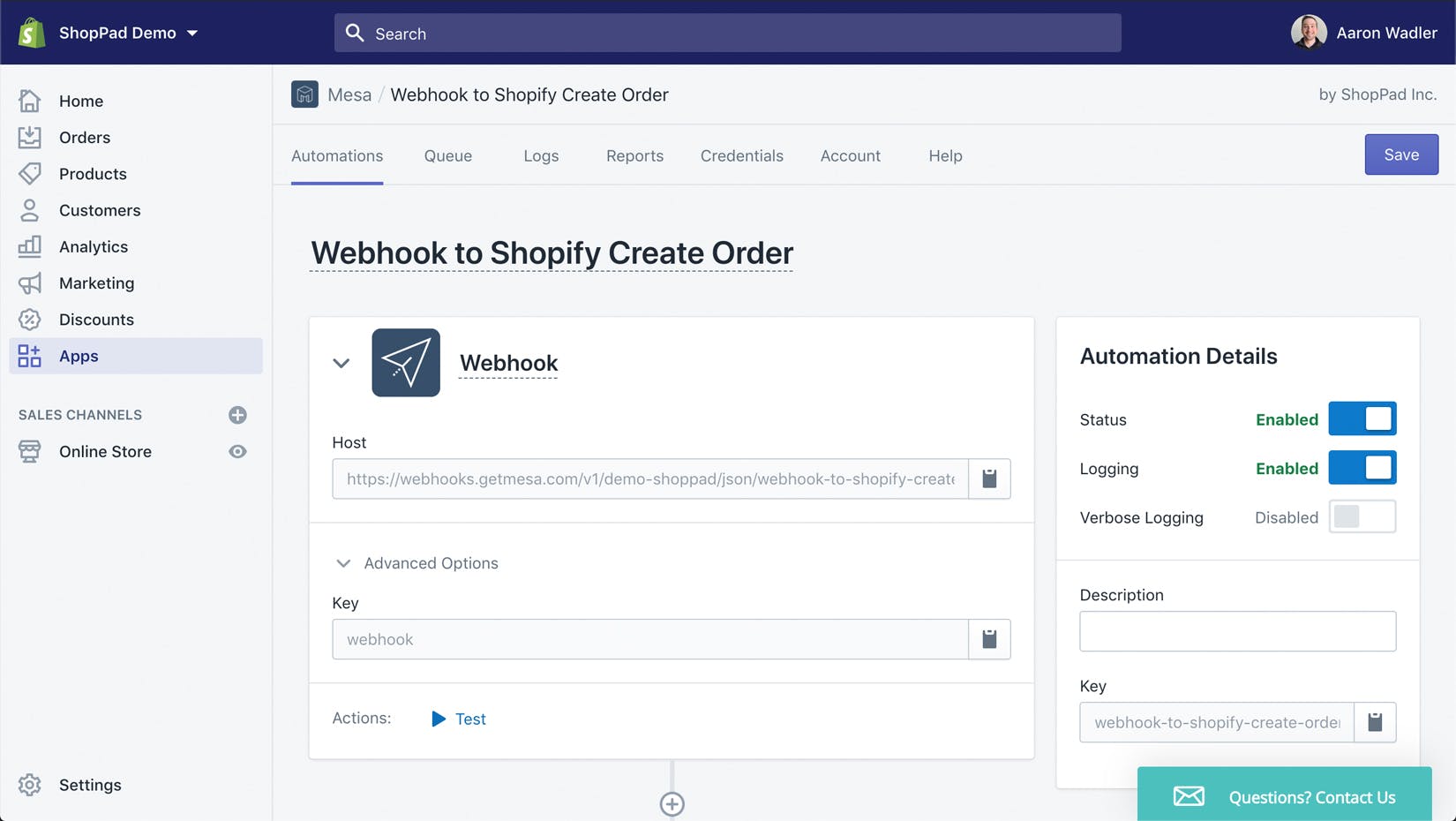Add a step with the plus circle
This screenshot has height=821, width=1456.
coord(672,803)
